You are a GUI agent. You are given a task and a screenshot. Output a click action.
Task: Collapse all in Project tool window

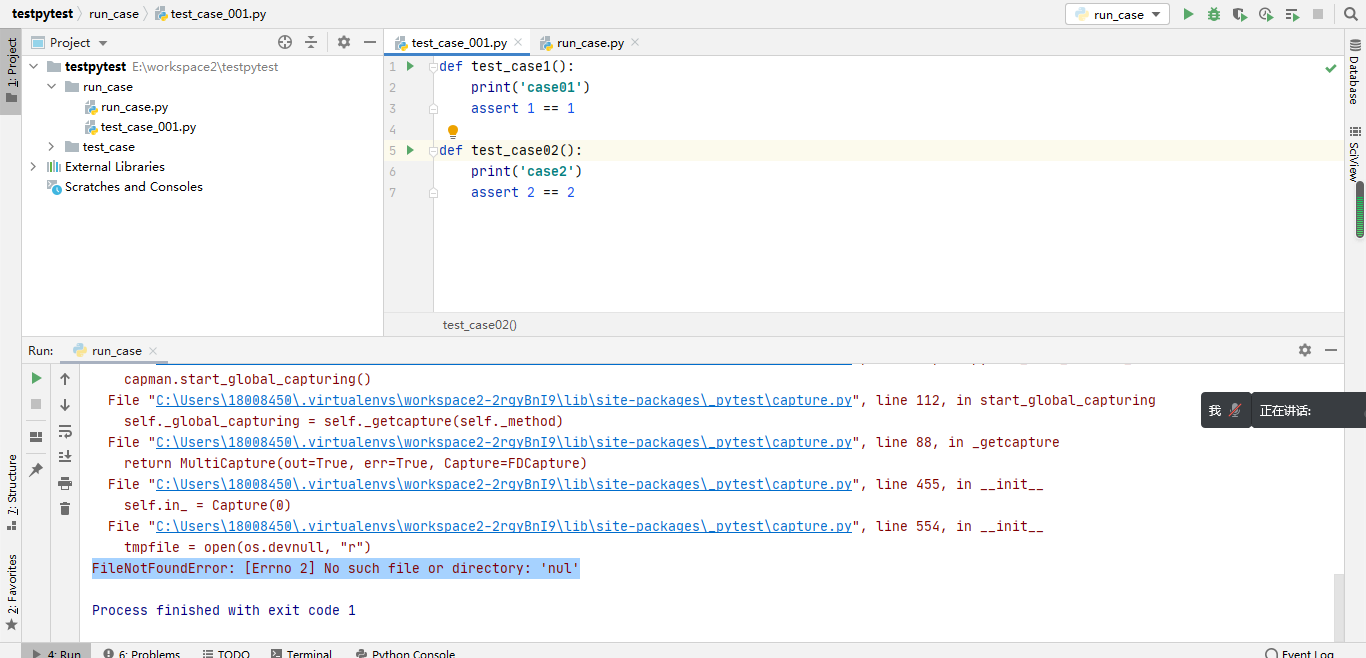pyautogui.click(x=311, y=42)
